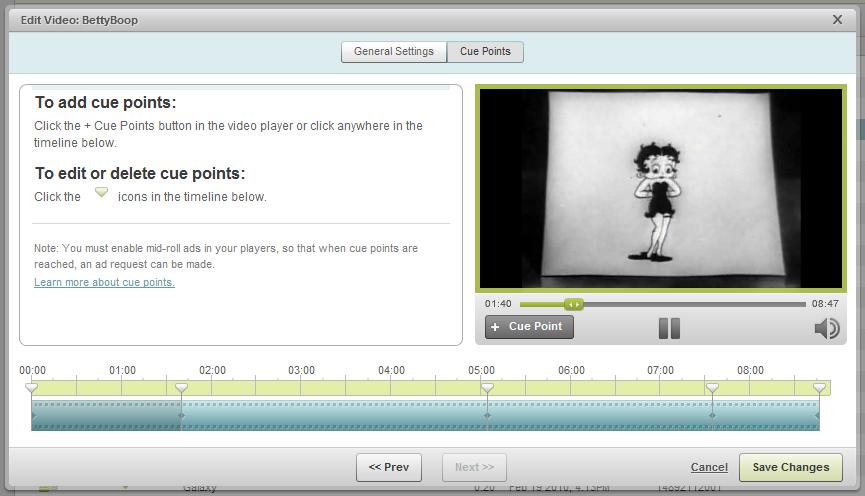Screen dimensions: 865x496
Task: Pause the BettyBoop video playback
Action: click(669, 328)
